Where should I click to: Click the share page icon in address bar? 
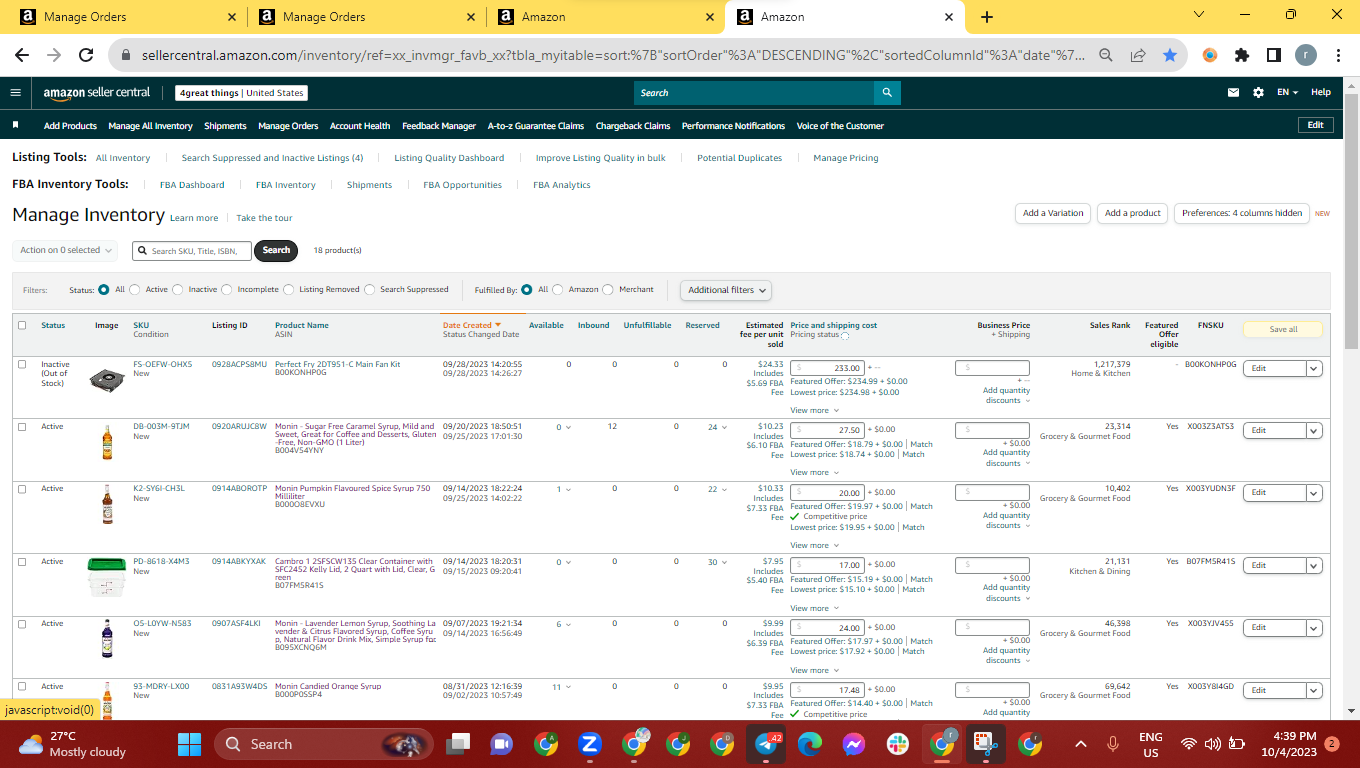(1138, 56)
